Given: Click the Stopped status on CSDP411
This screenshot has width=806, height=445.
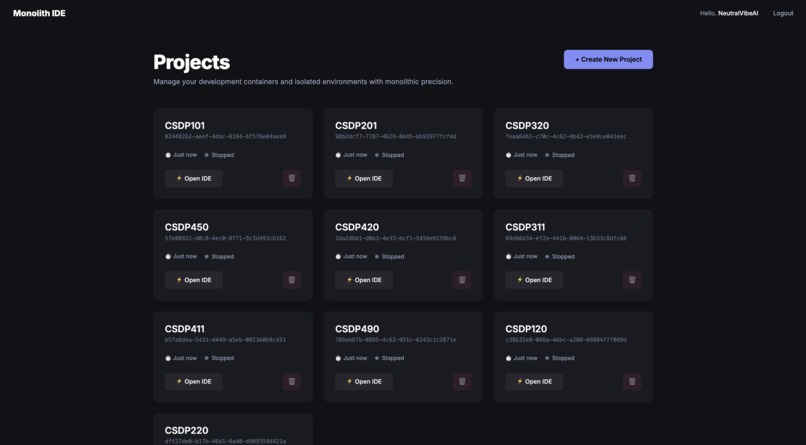Looking at the screenshot, I should pyautogui.click(x=219, y=358).
